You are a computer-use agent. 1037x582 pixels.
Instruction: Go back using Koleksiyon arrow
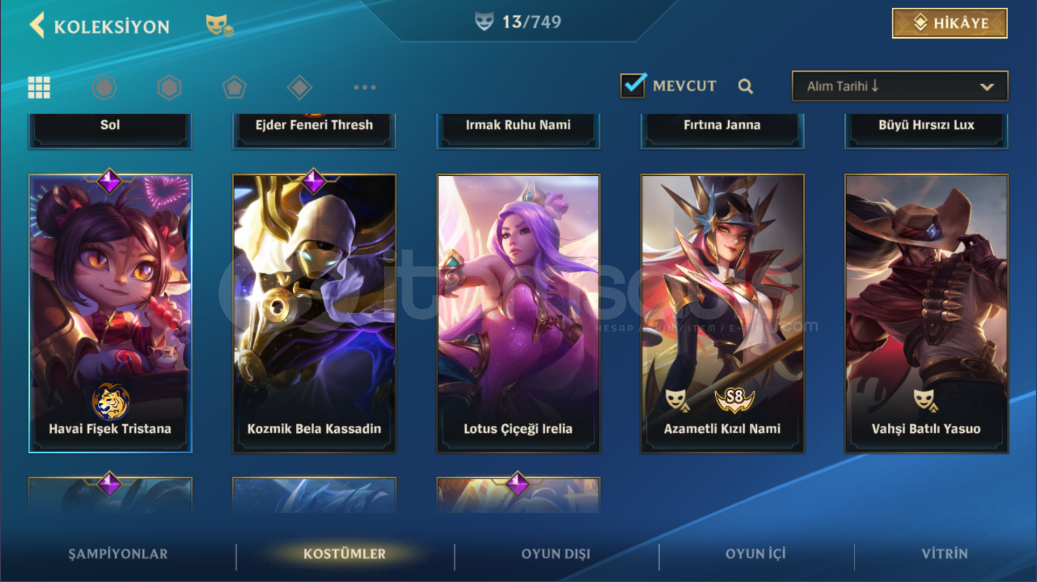37,25
